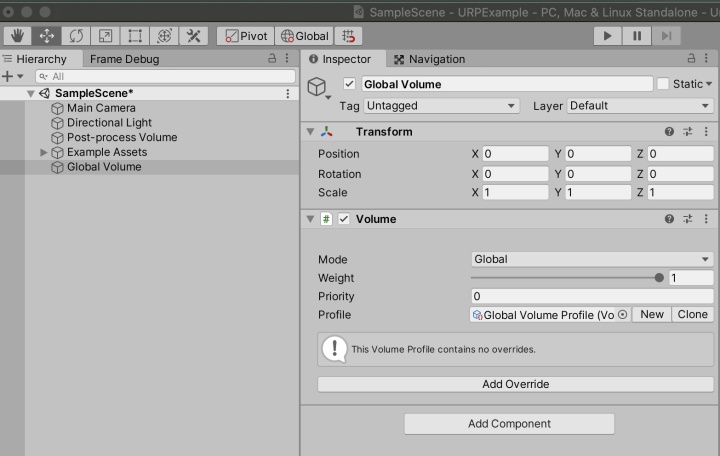Select the Hand tool
Viewport: 720px width, 456px height.
point(17,36)
